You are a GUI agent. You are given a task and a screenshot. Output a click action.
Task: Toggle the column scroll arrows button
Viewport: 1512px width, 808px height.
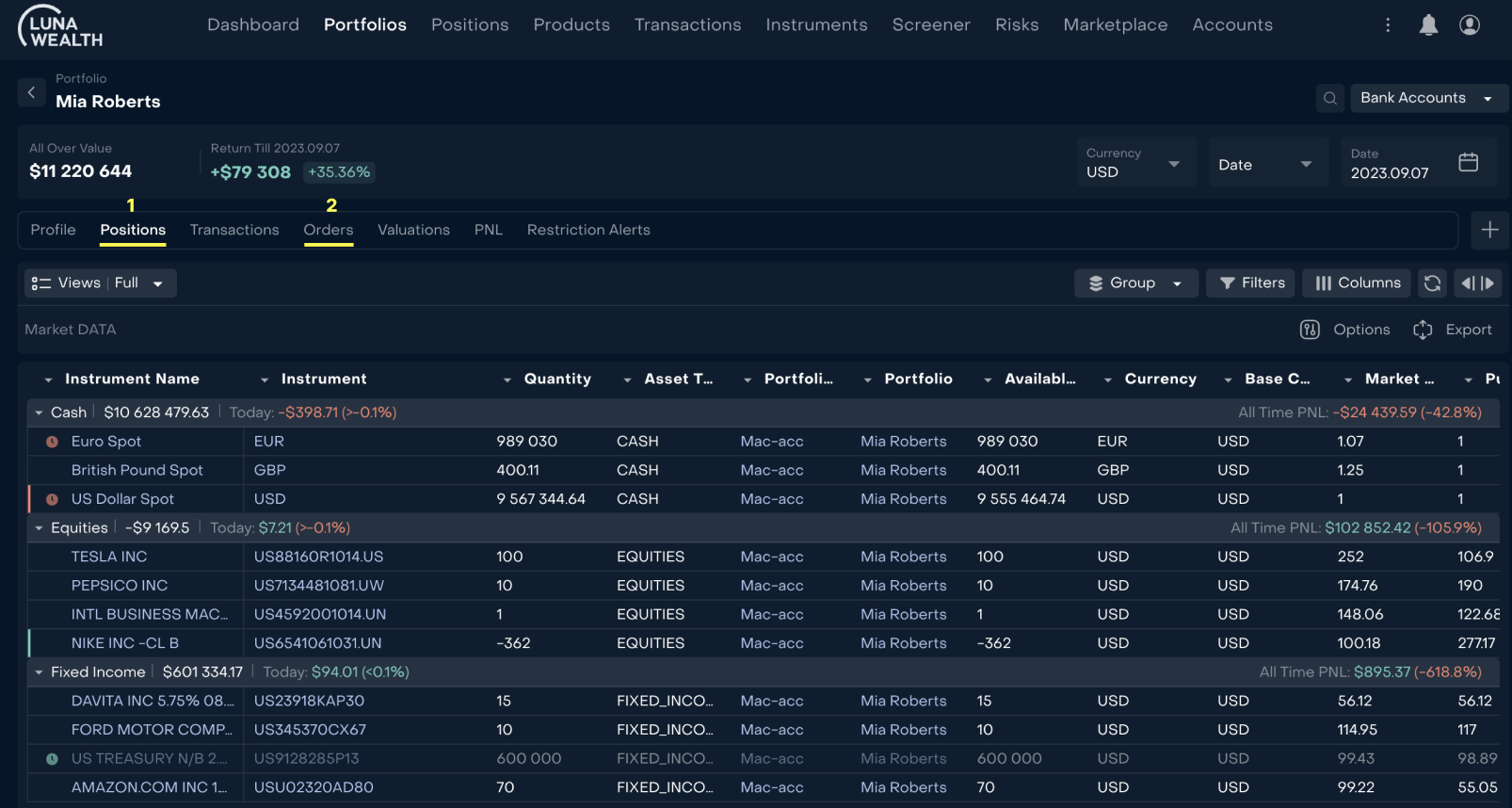pos(1478,283)
